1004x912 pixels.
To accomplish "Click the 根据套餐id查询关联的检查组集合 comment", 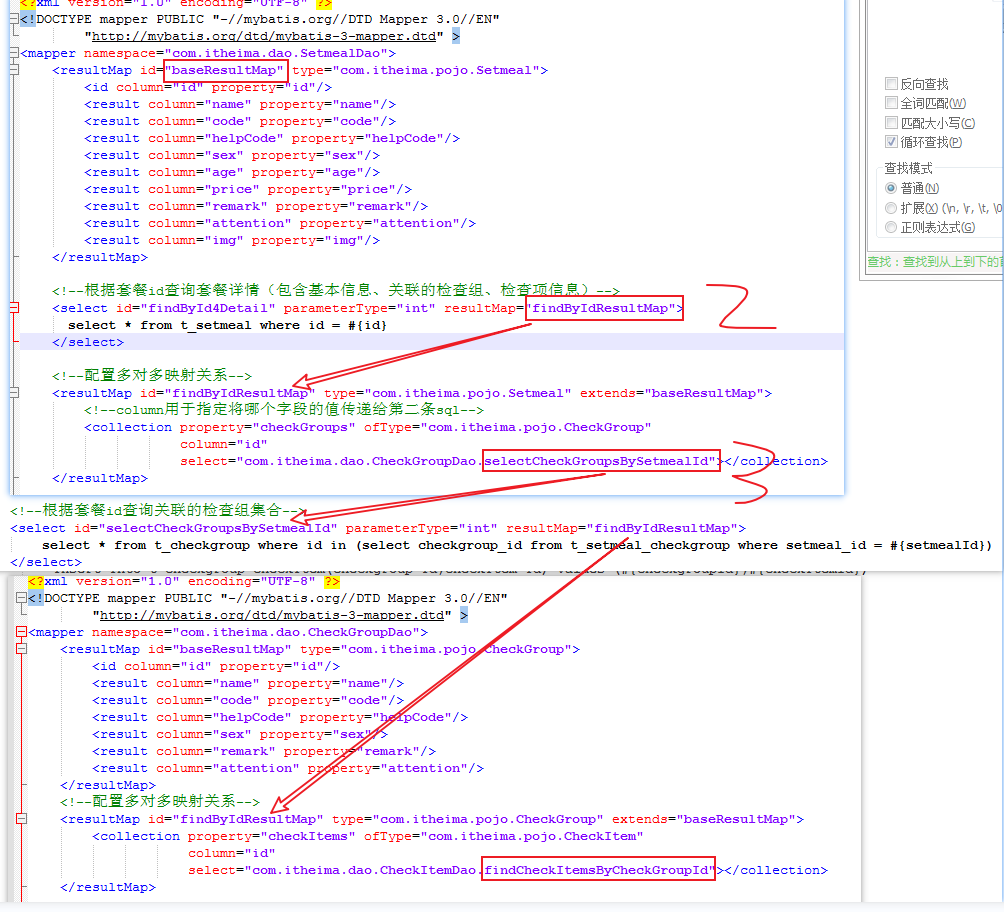I will [158, 510].
